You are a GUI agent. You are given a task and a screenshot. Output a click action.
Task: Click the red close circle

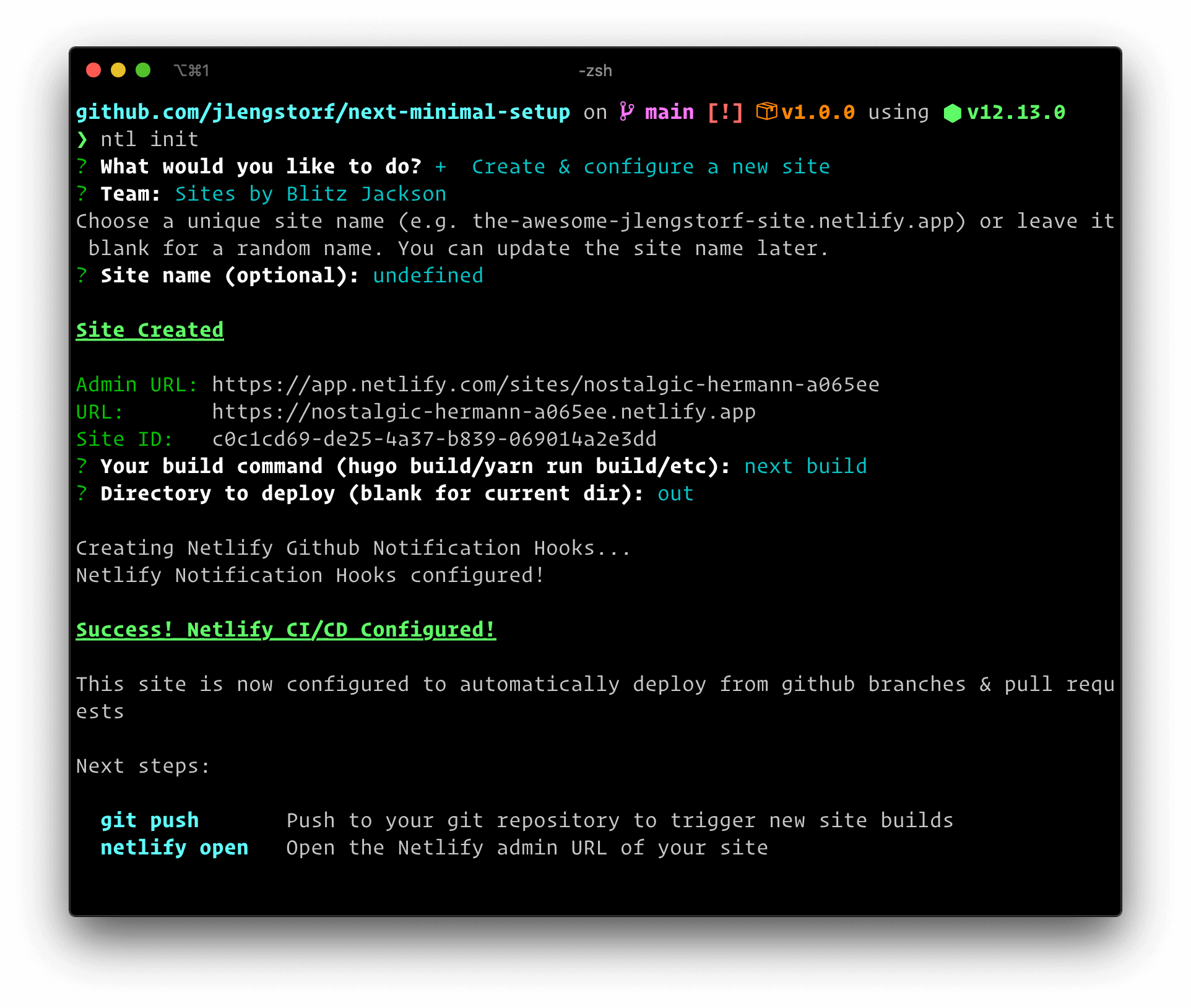coord(93,70)
